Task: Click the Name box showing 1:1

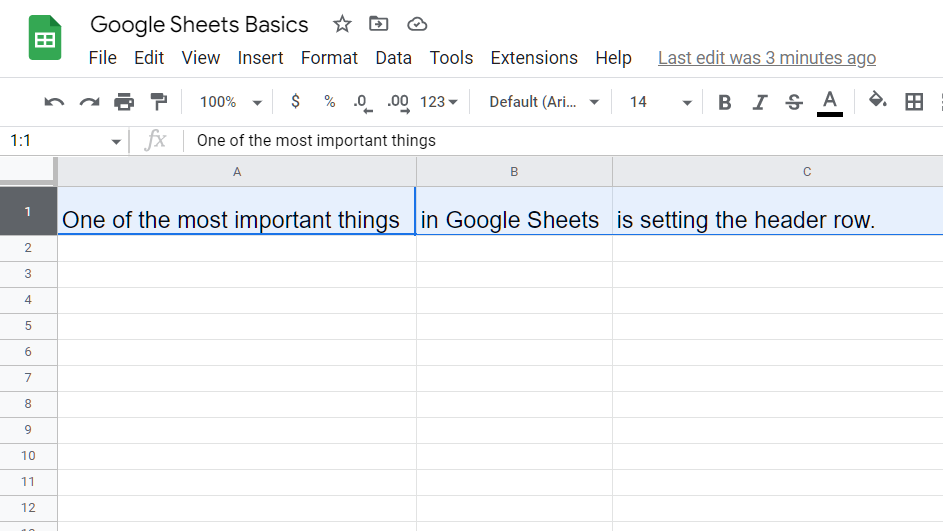Action: click(57, 141)
